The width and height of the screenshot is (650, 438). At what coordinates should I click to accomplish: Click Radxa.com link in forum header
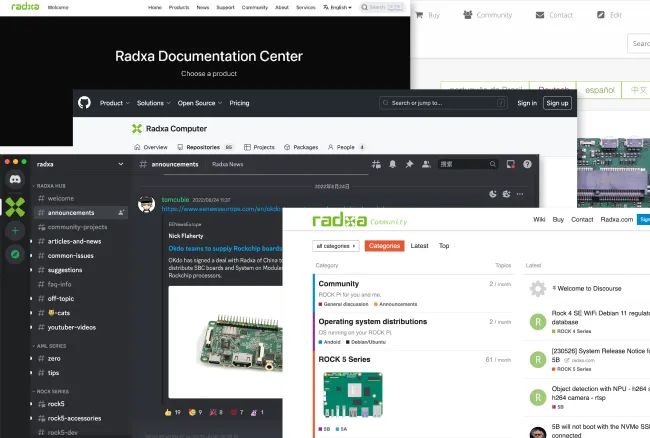click(x=616, y=219)
